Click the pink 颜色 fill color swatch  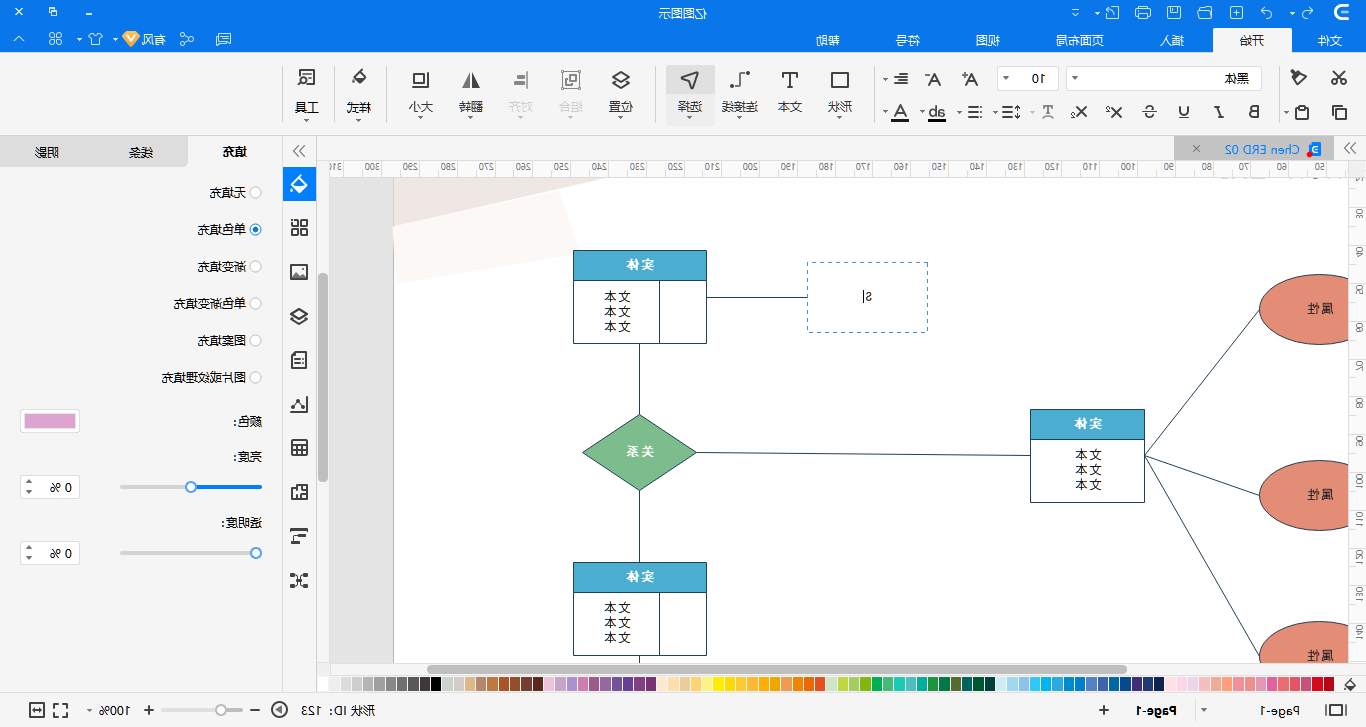pos(50,421)
